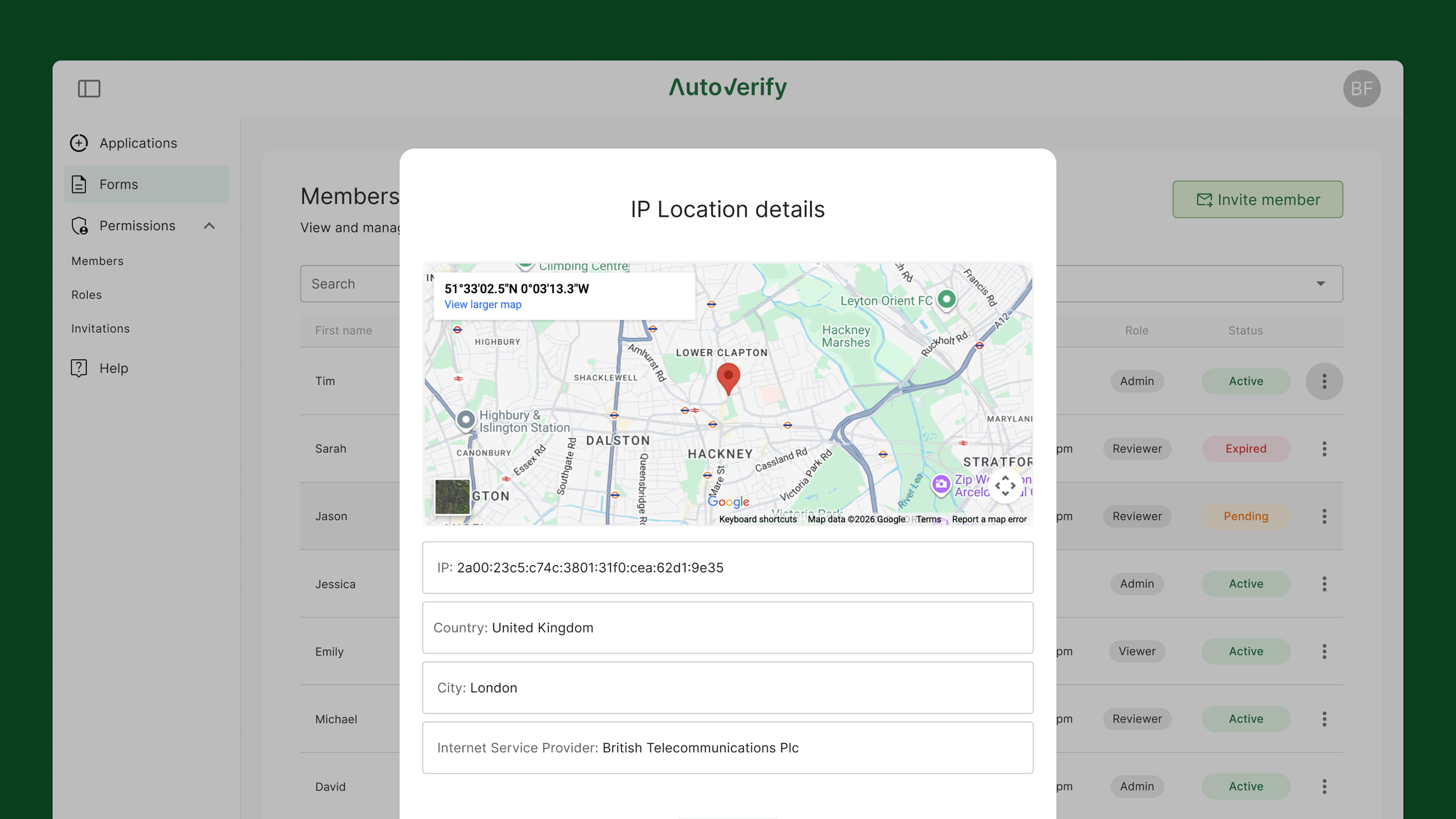Click the Invite member button

(1257, 199)
